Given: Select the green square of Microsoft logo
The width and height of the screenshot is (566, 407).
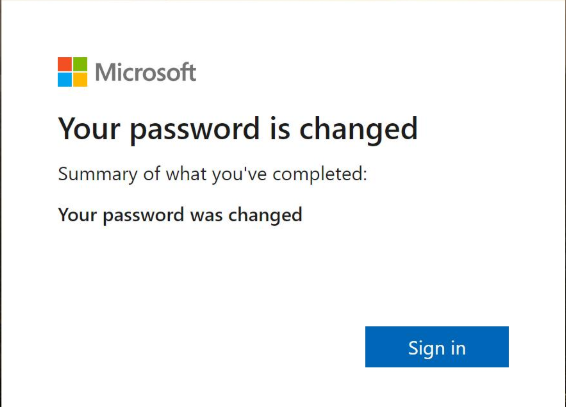Looking at the screenshot, I should tap(80, 64).
